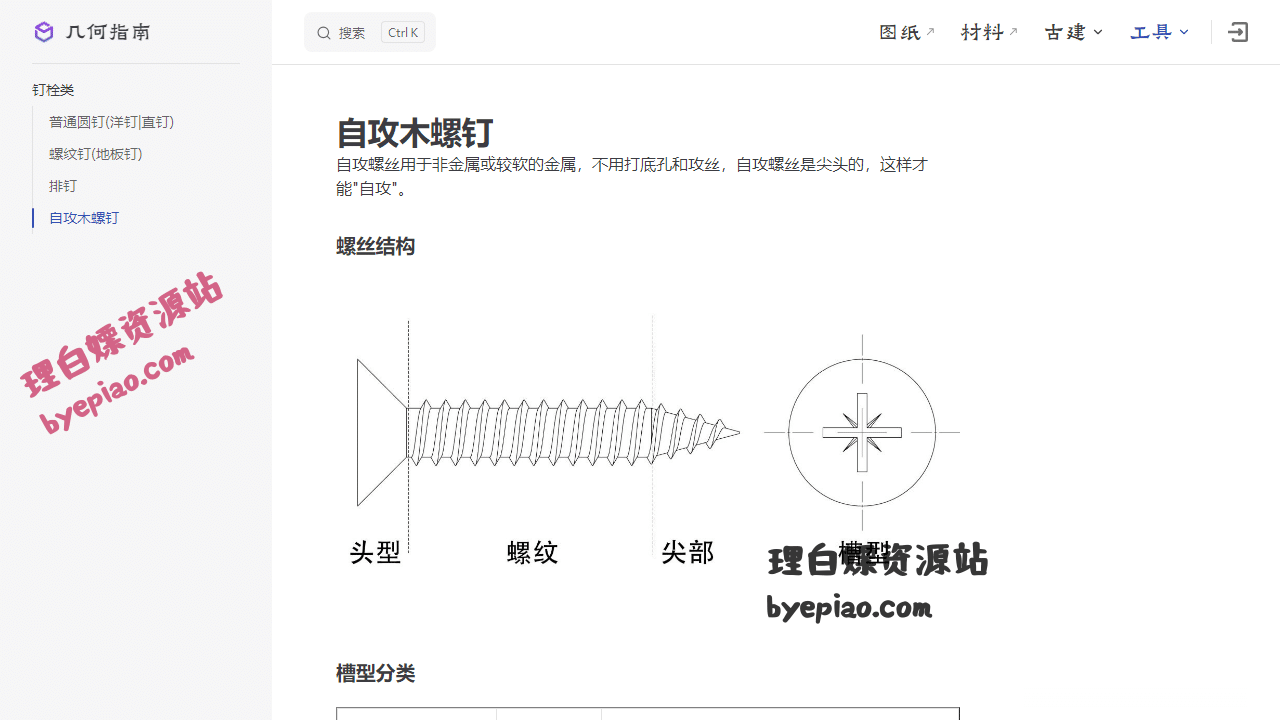Click the screw side-view threaded diagram
Viewport: 1280px width, 720px height.
pos(548,432)
